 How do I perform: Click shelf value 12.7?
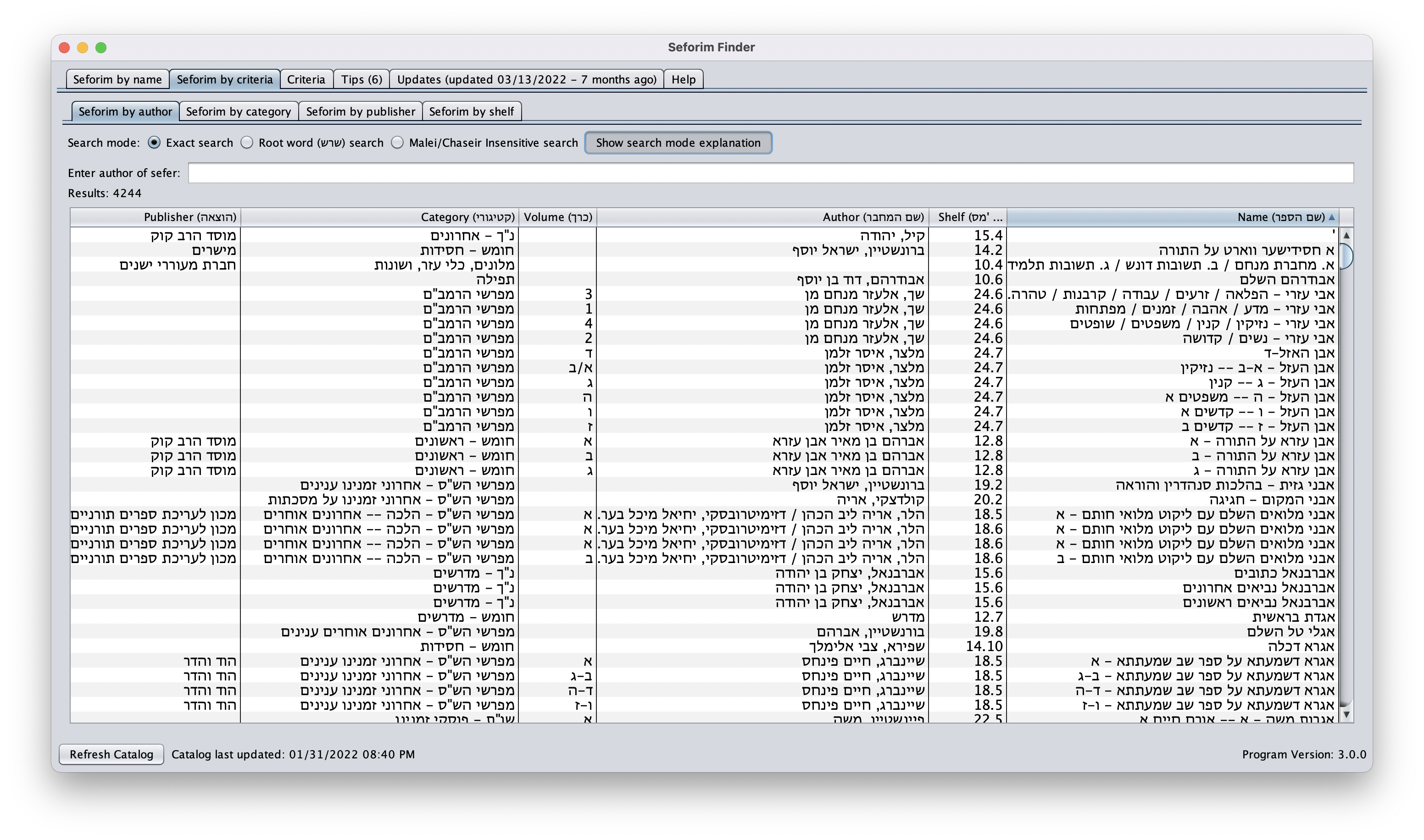coord(988,617)
